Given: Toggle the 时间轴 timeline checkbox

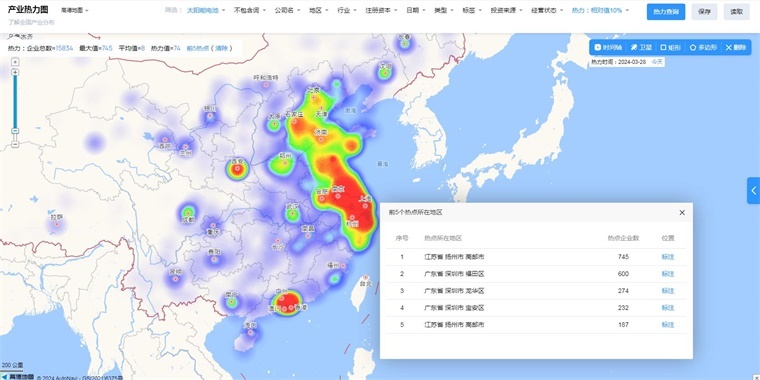Looking at the screenshot, I should click(608, 48).
